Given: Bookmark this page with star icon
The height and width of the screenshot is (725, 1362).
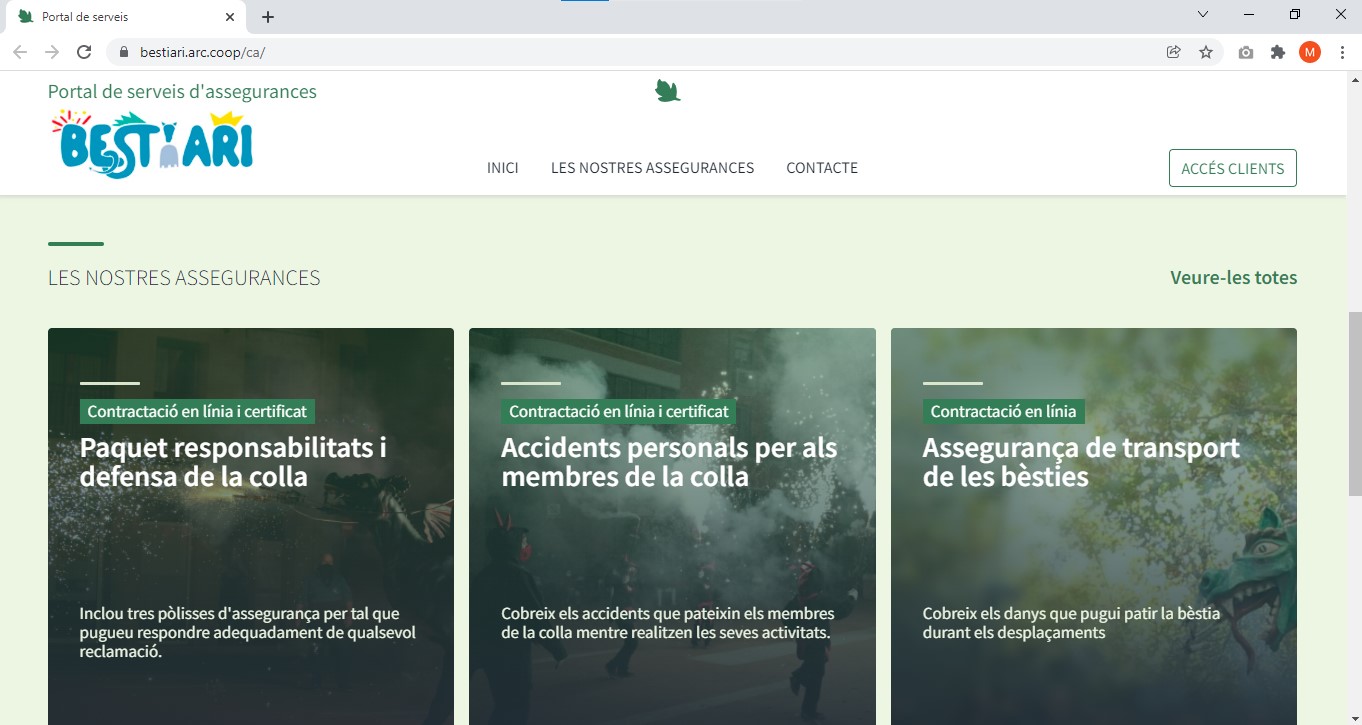Looking at the screenshot, I should point(1206,52).
